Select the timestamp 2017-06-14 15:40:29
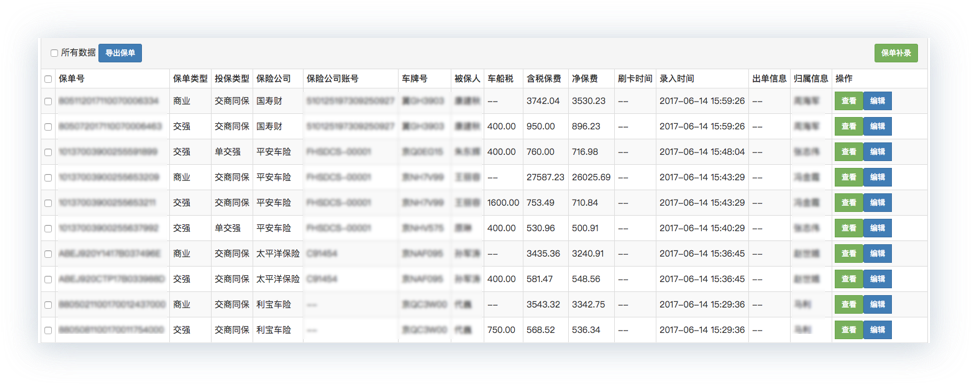This screenshot has height=385, width=972. pyautogui.click(x=702, y=228)
